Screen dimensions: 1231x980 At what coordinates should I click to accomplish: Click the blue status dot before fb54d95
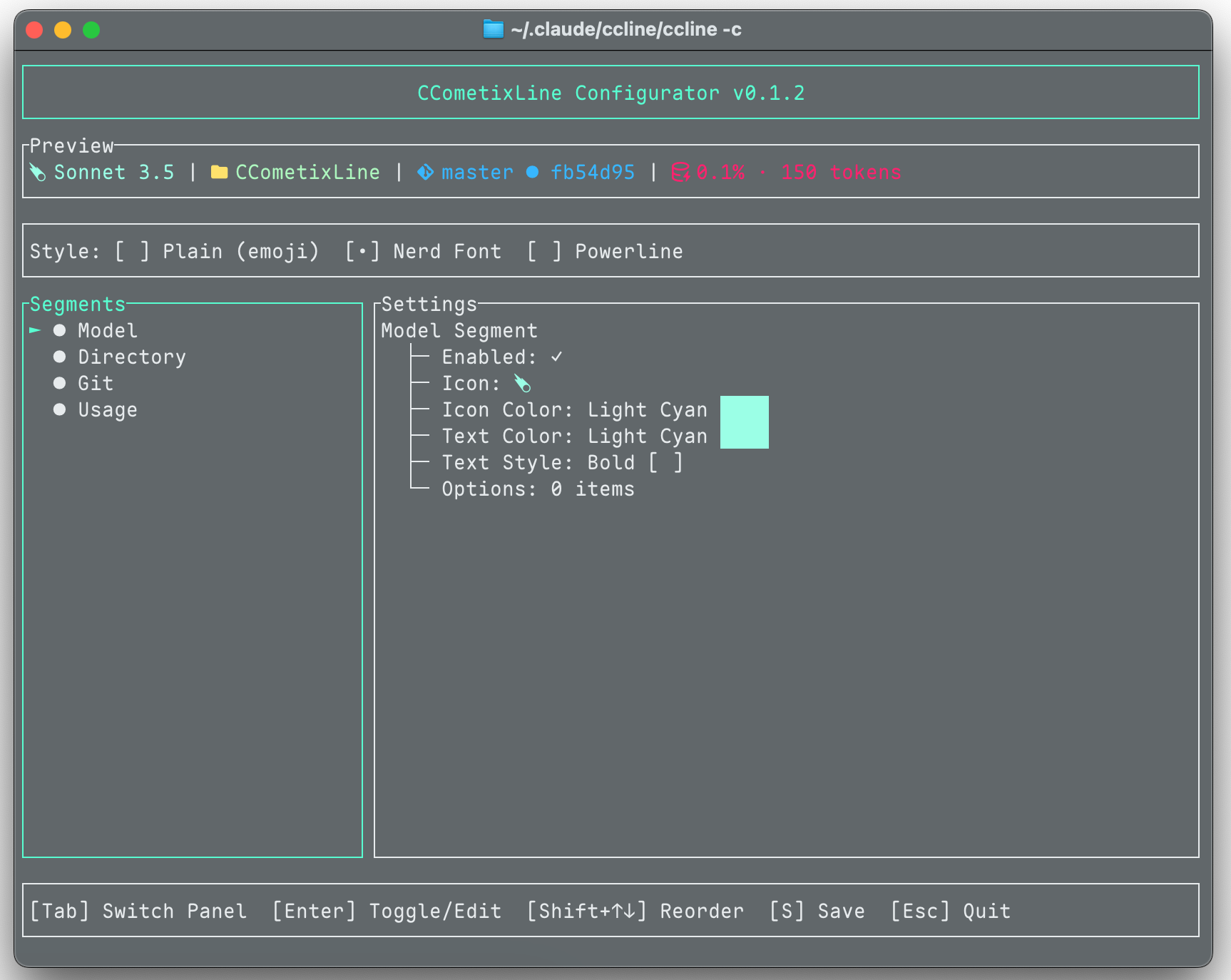click(x=532, y=173)
